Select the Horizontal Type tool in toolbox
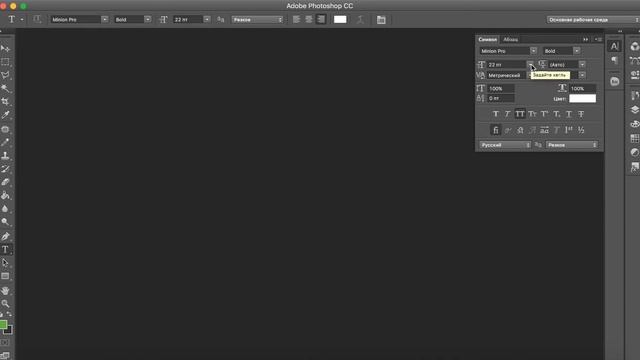The height and width of the screenshot is (360, 640). (5, 249)
